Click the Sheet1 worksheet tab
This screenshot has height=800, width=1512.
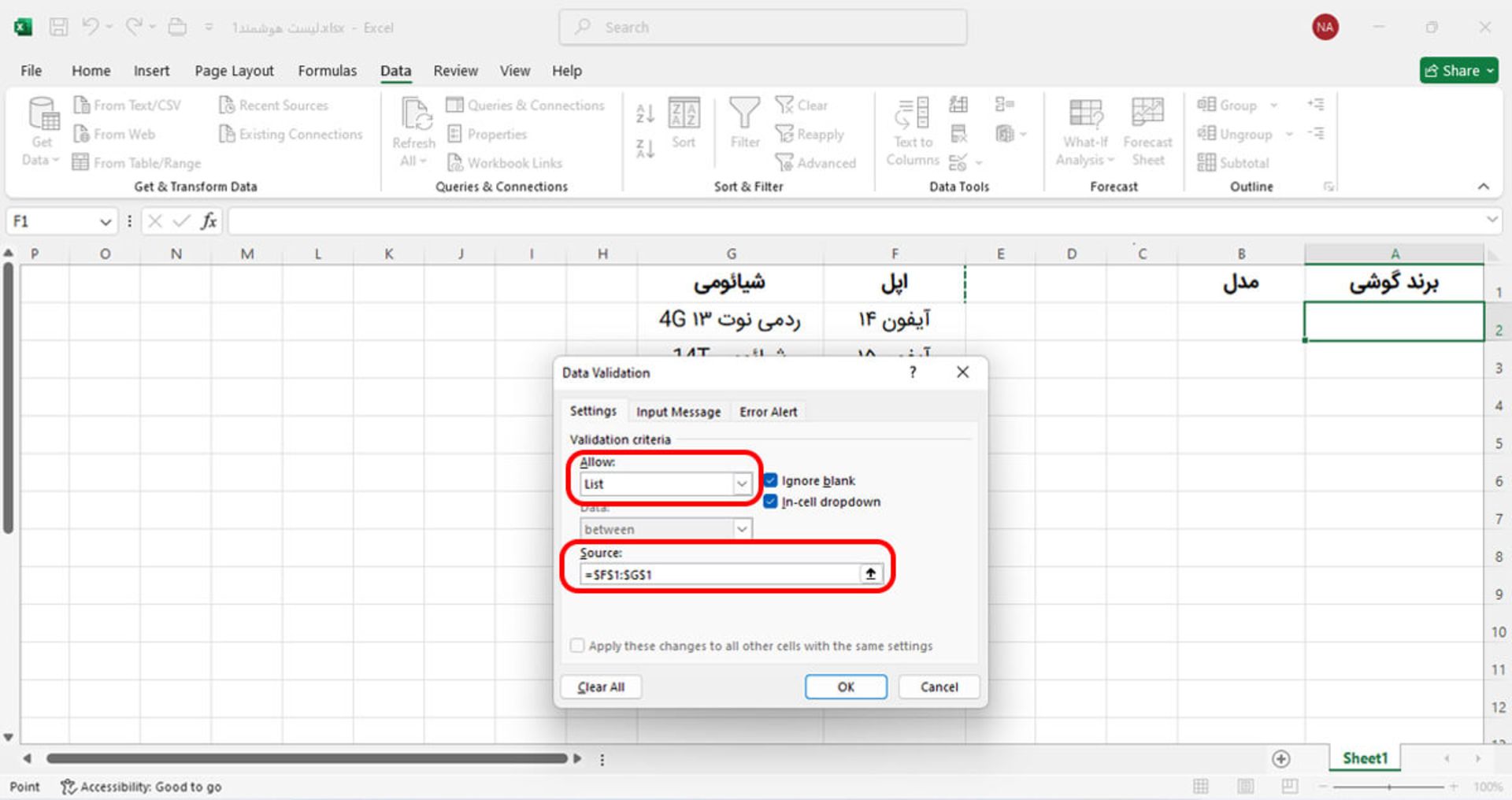(x=1366, y=758)
